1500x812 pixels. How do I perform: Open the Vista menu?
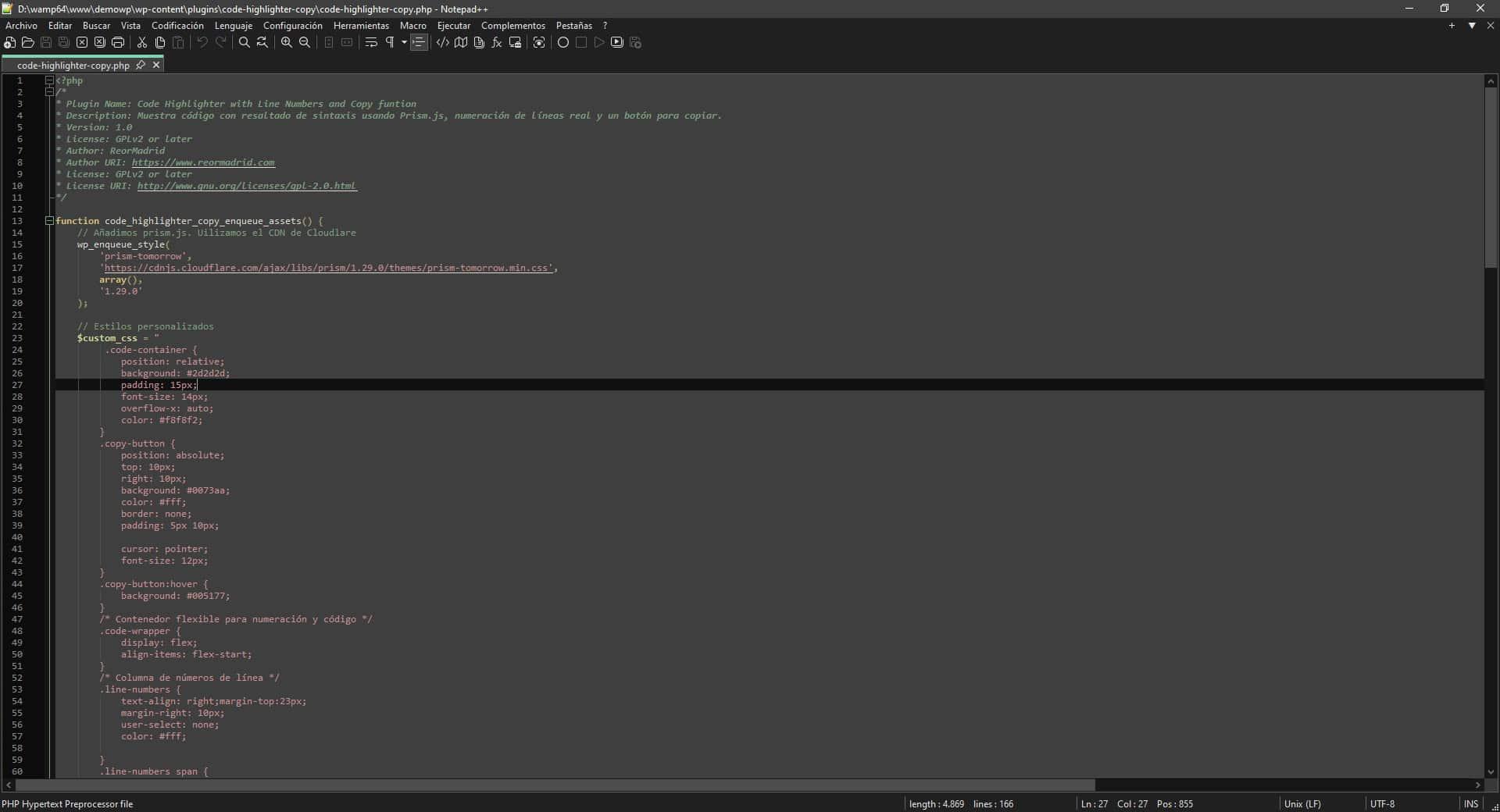[130, 26]
